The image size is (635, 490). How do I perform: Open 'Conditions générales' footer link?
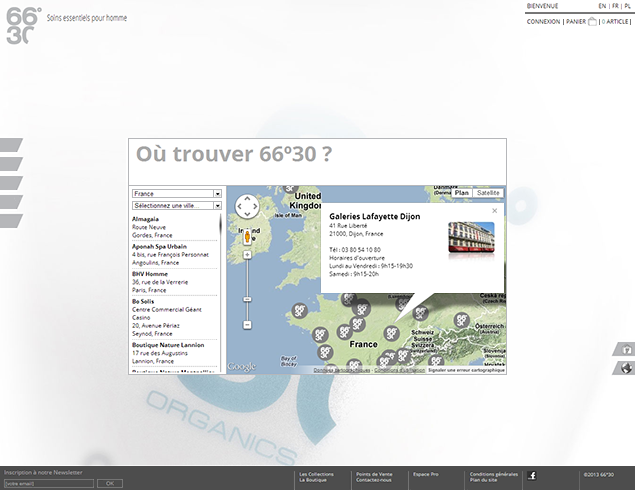[494, 474]
